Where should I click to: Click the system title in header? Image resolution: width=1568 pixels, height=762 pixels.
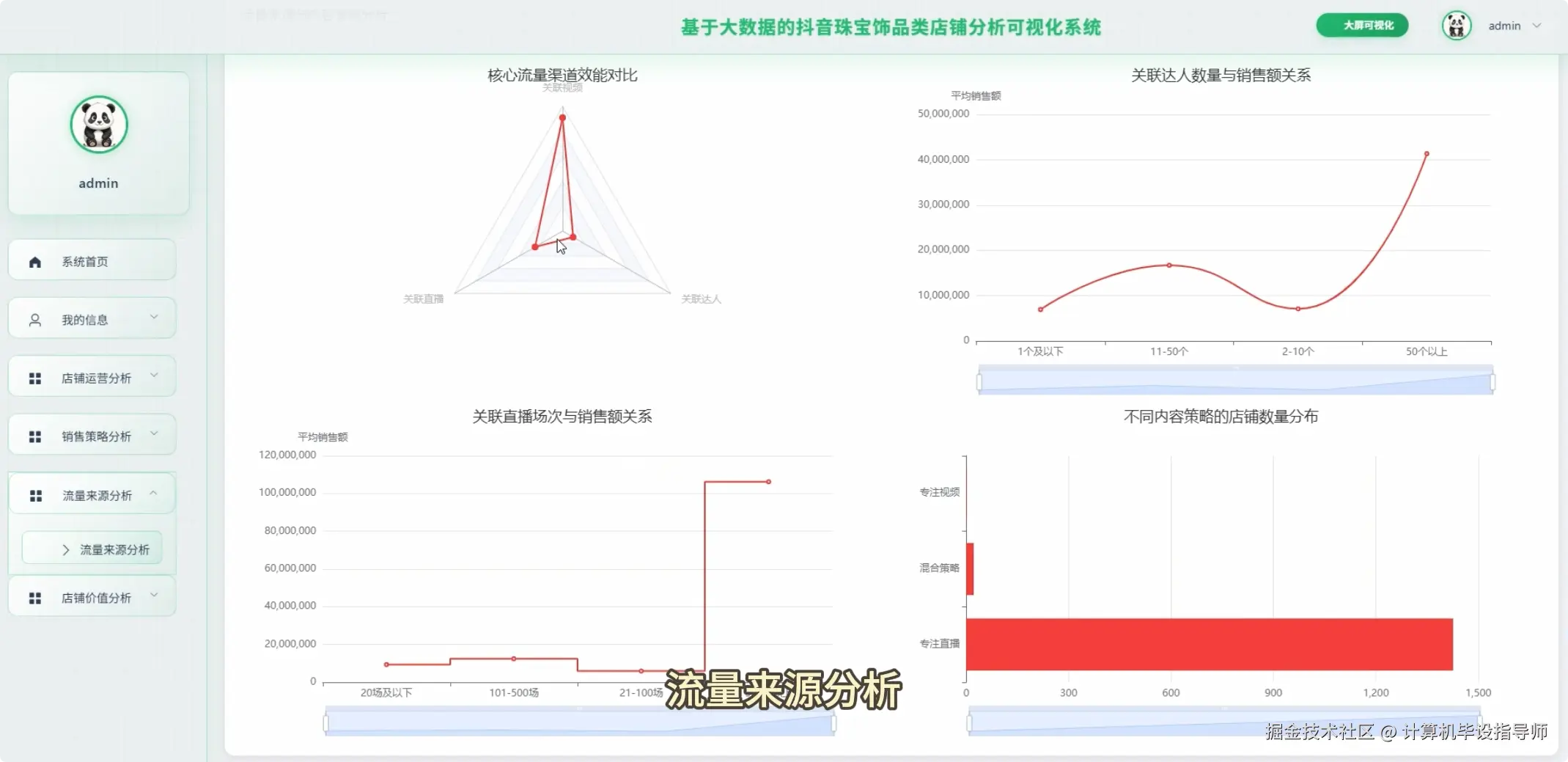coord(891,27)
